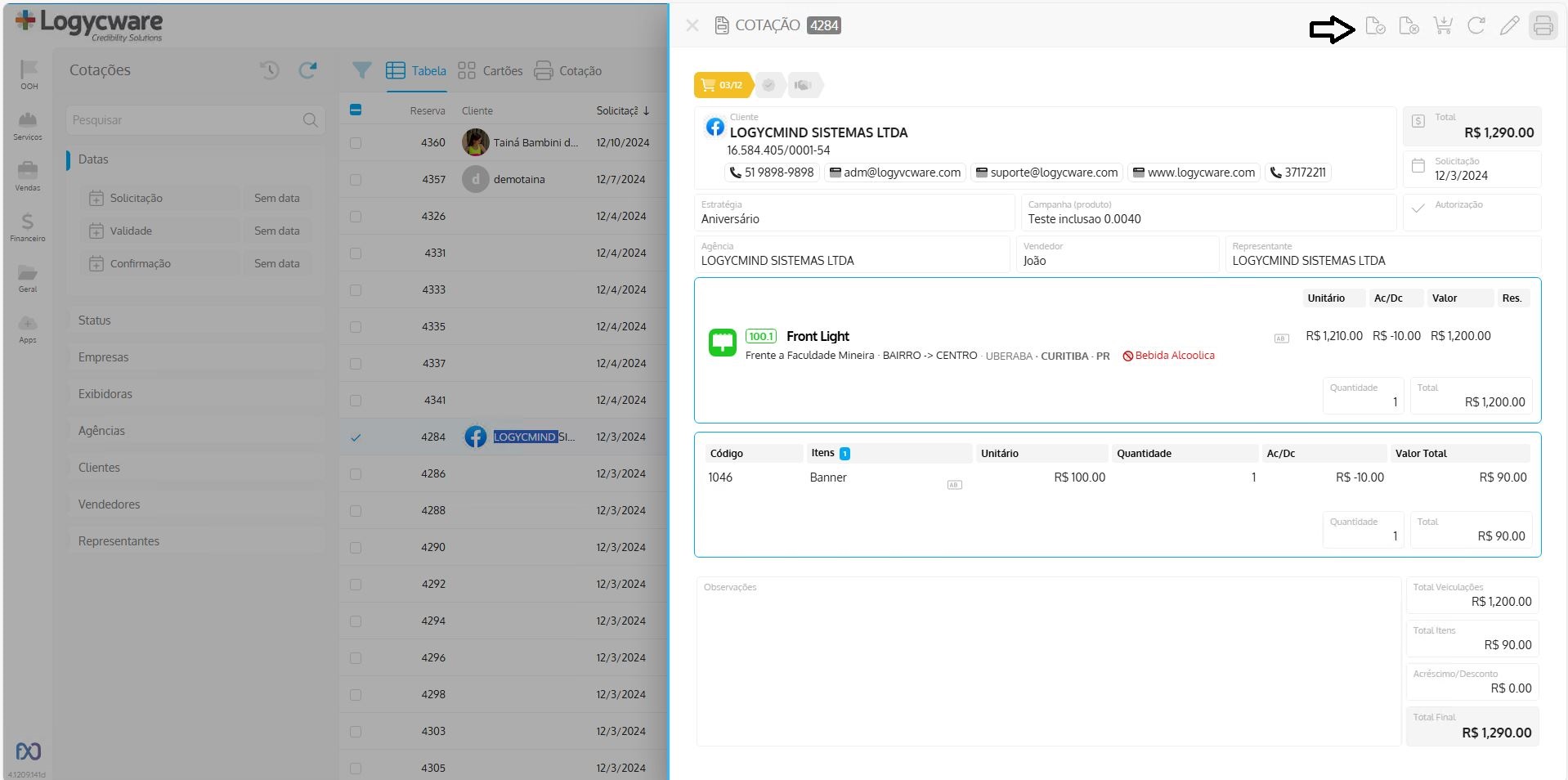The height and width of the screenshot is (780, 1568).
Task: Click the yellow 03/12 cart stage
Action: click(x=723, y=85)
